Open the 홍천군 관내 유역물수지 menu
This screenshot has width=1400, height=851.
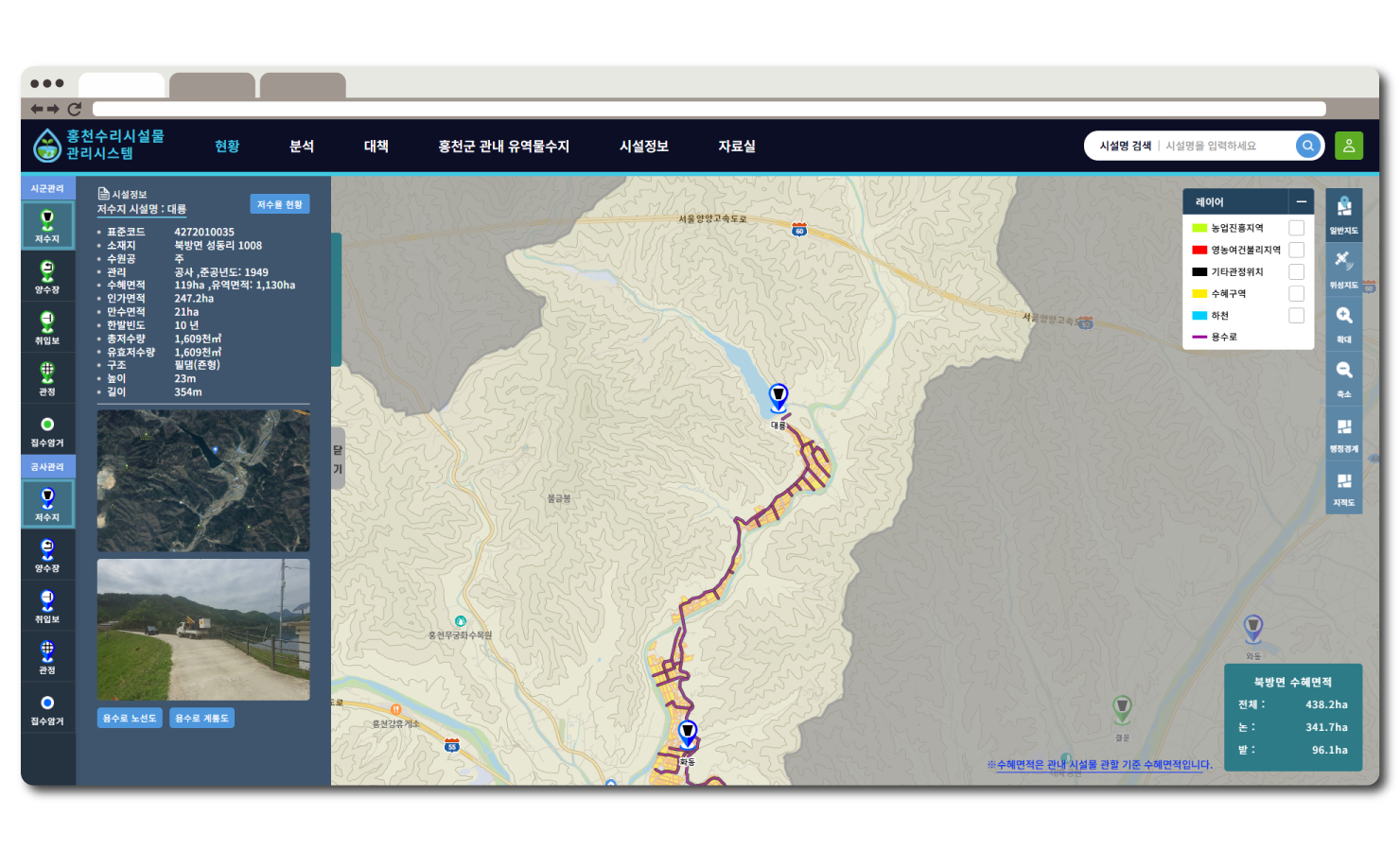pyautogui.click(x=503, y=147)
